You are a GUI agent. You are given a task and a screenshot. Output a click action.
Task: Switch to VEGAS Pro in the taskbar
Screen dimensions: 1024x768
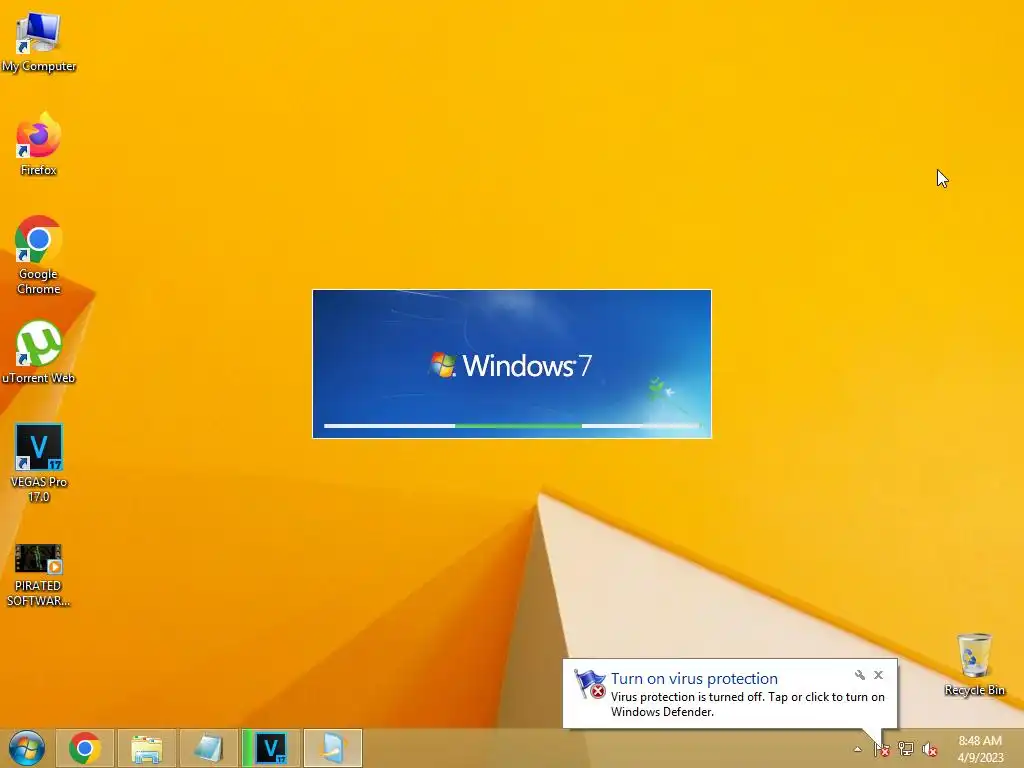pos(271,748)
